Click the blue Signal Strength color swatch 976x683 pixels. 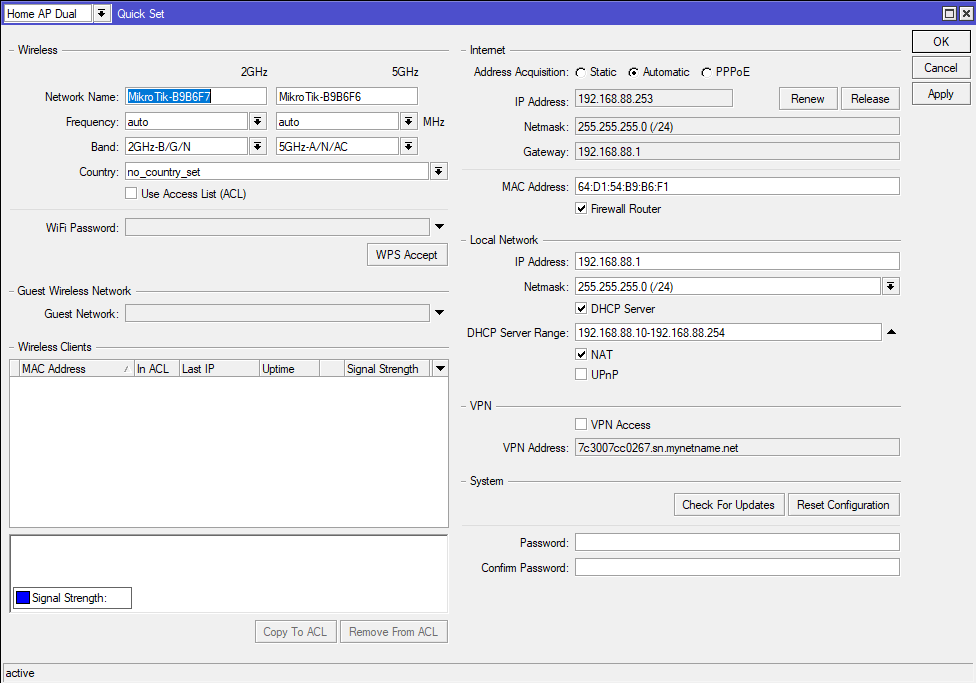point(23,598)
